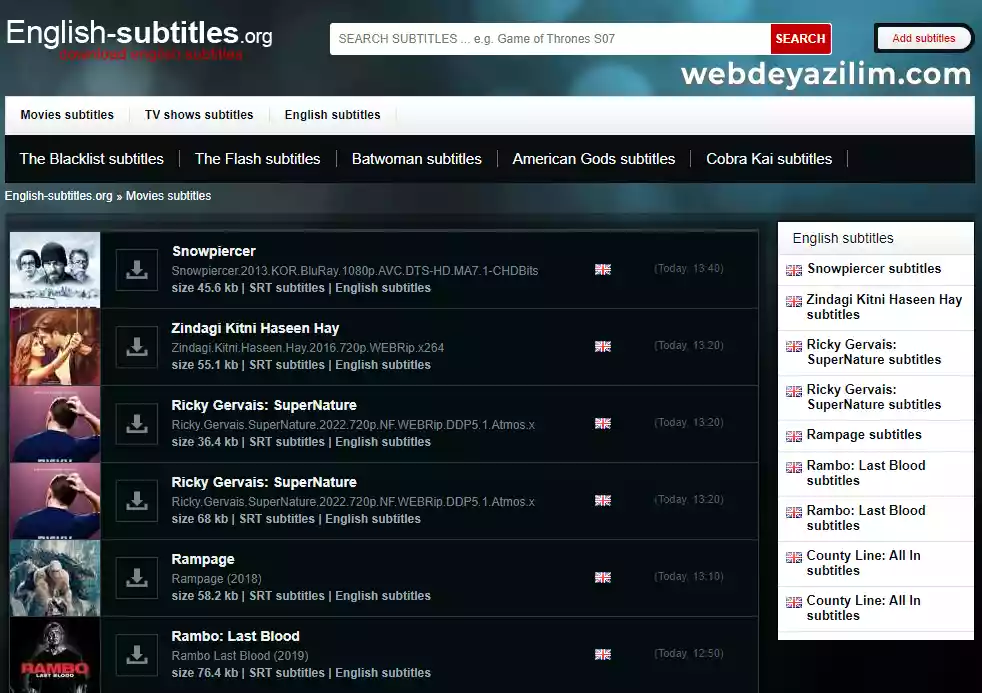Click UK flag in Ricky Gervais 36.4 kb row

602,423
